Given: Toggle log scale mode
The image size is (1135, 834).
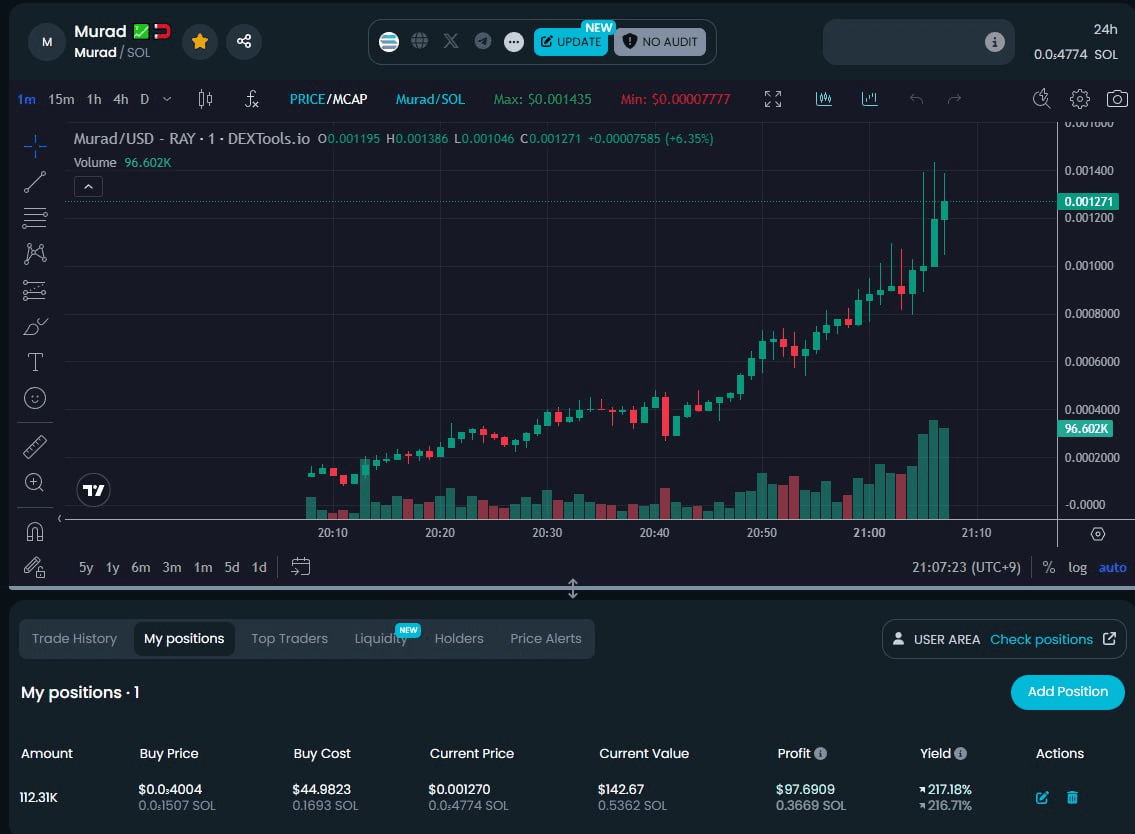Looking at the screenshot, I should pos(1077,568).
